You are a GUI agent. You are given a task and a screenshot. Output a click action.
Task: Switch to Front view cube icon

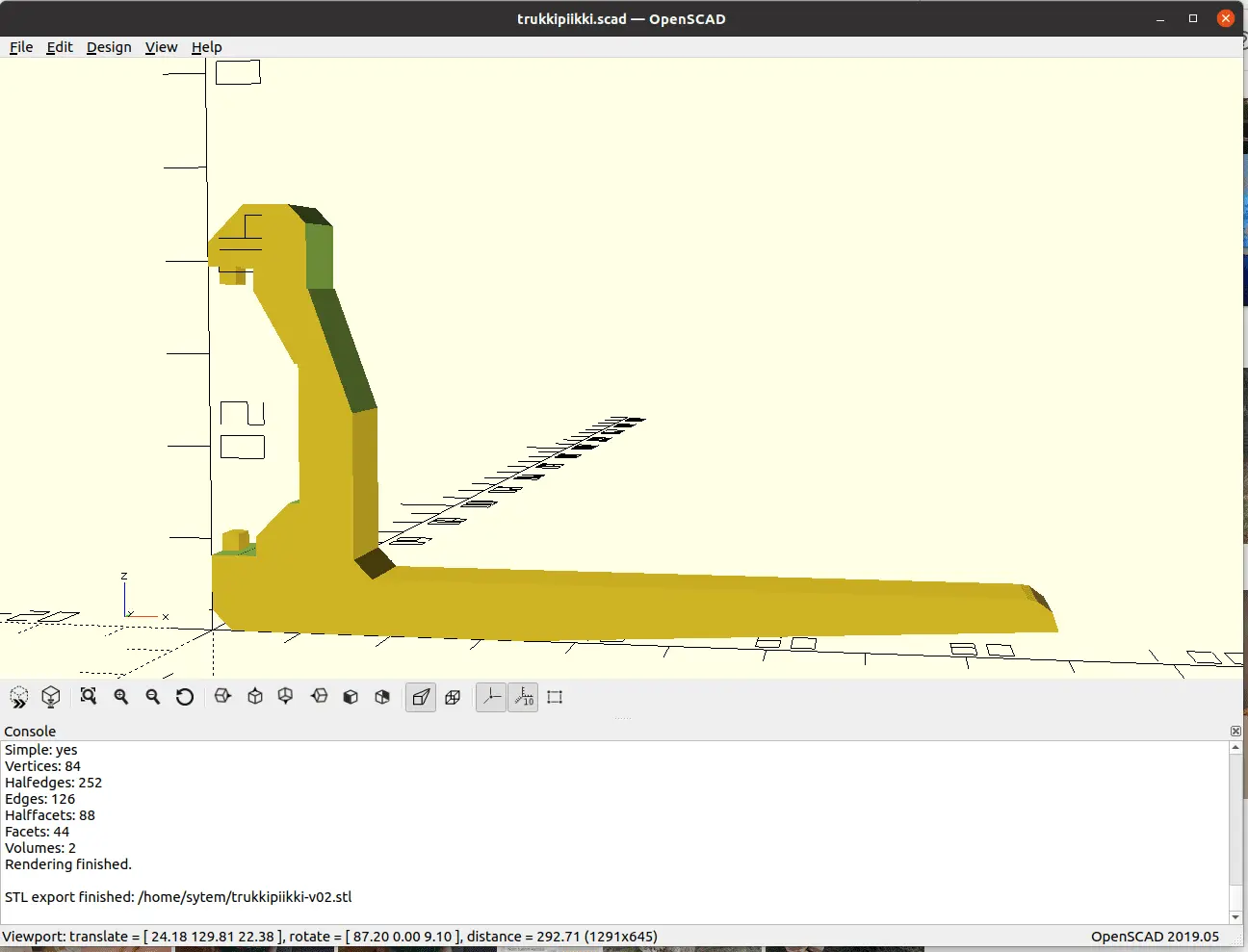pyautogui.click(x=351, y=696)
